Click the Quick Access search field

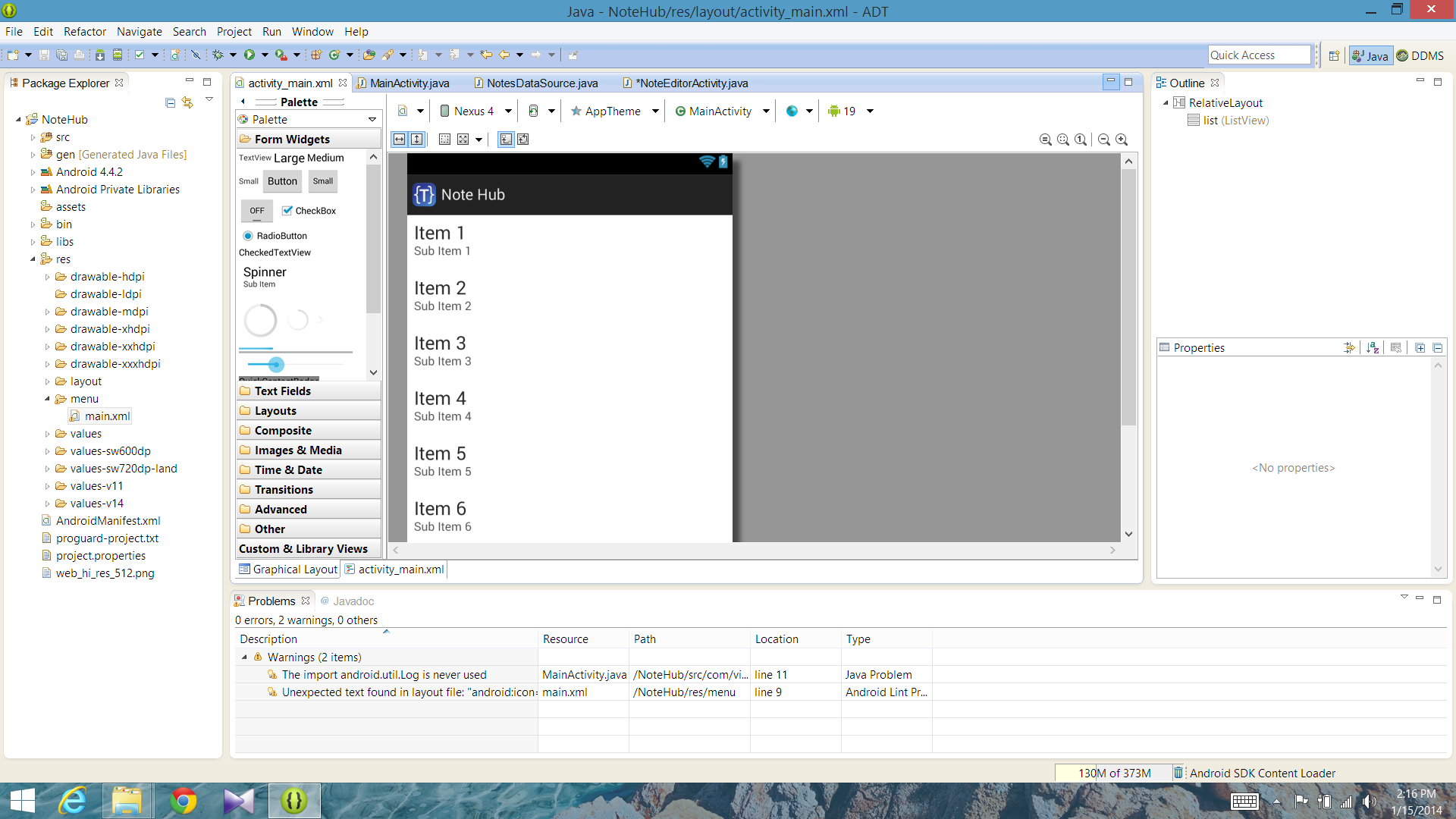(1258, 55)
